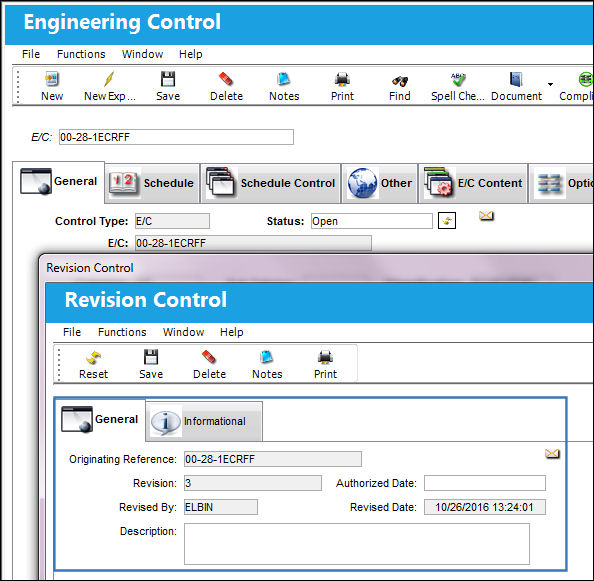The height and width of the screenshot is (581, 594).
Task: Click the Originating Reference field
Action: pos(273,459)
